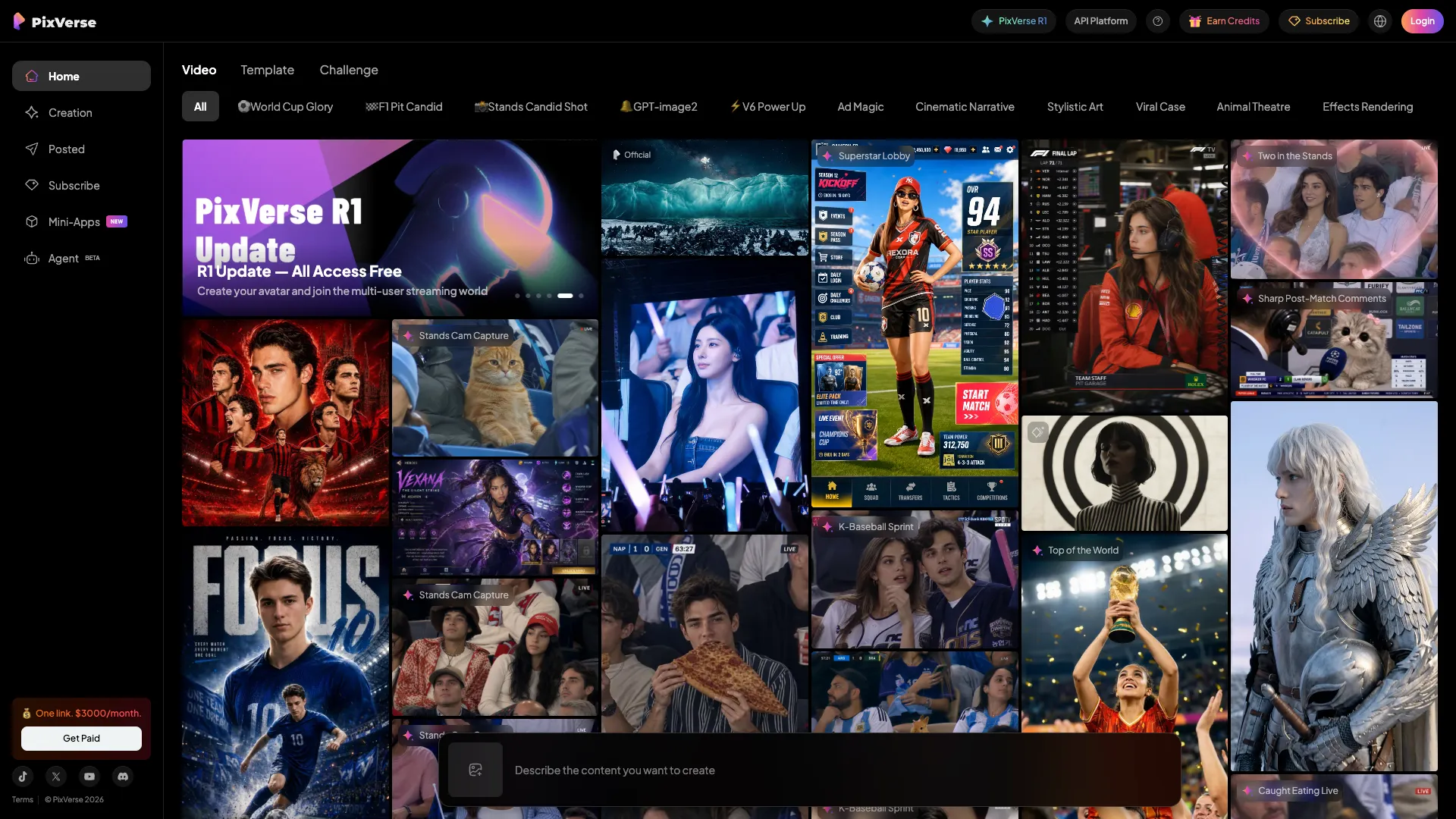
Task: Click the image upload icon in prompt bar
Action: point(475,770)
